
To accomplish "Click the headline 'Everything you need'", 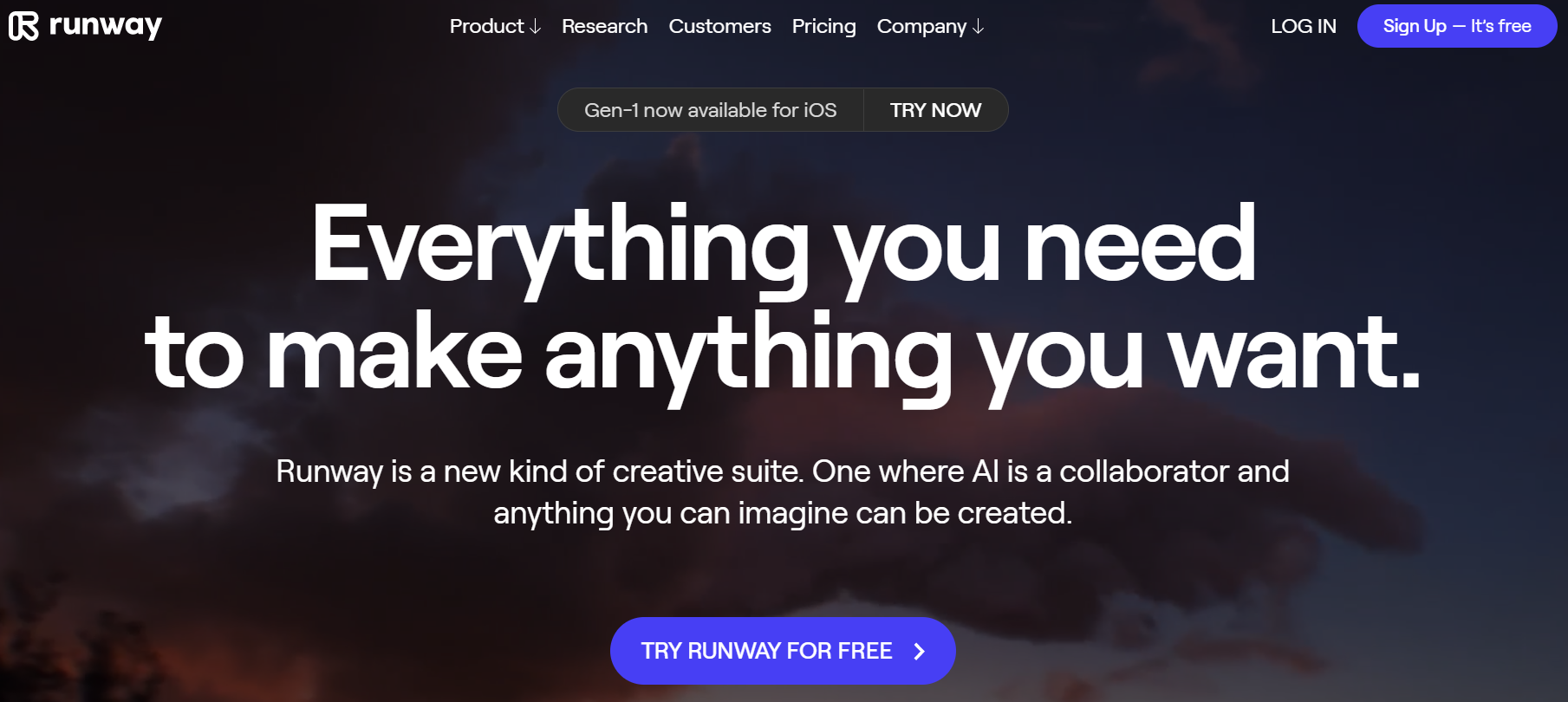I will pos(784,245).
